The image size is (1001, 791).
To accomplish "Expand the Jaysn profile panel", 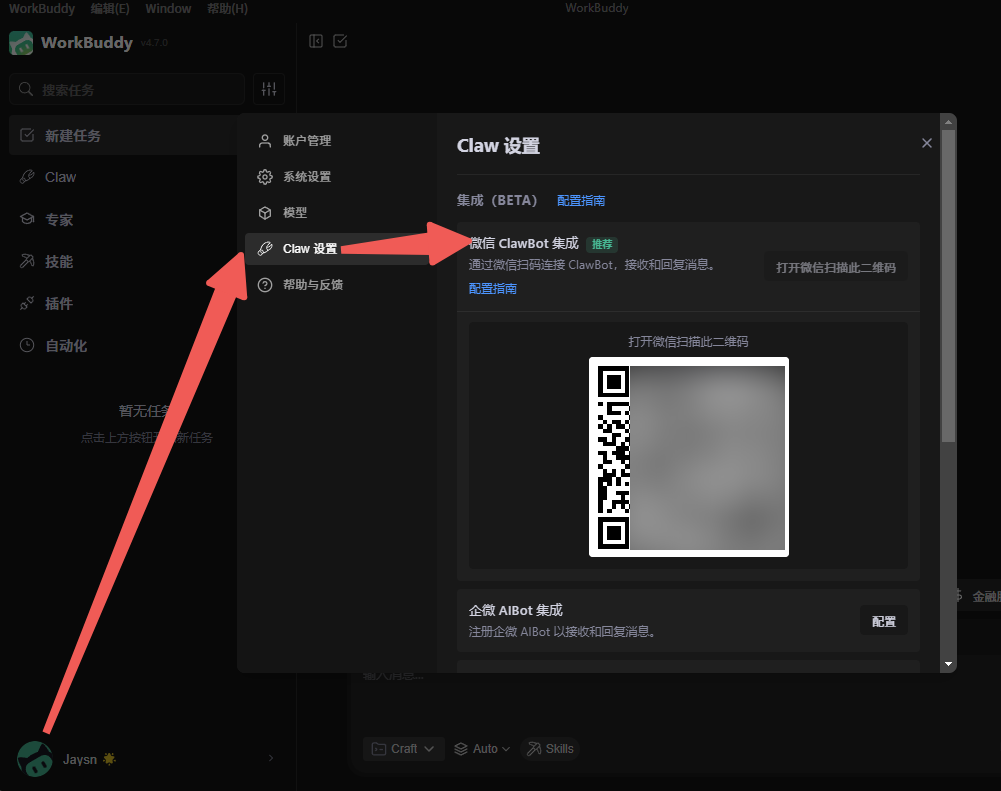I will coord(270,758).
